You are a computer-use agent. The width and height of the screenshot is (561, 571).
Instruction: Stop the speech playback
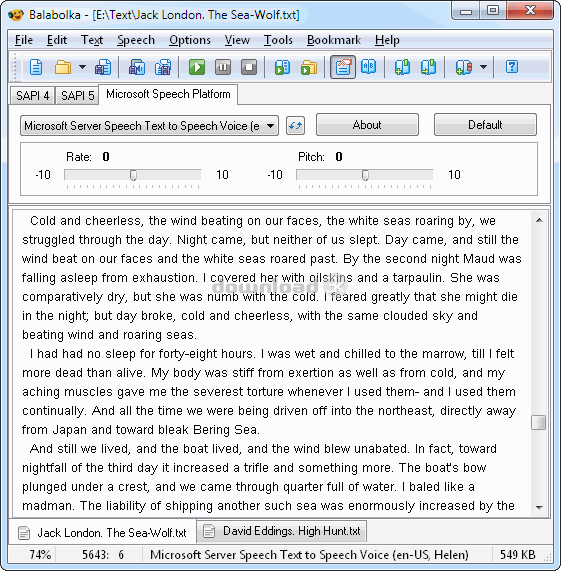tap(249, 67)
